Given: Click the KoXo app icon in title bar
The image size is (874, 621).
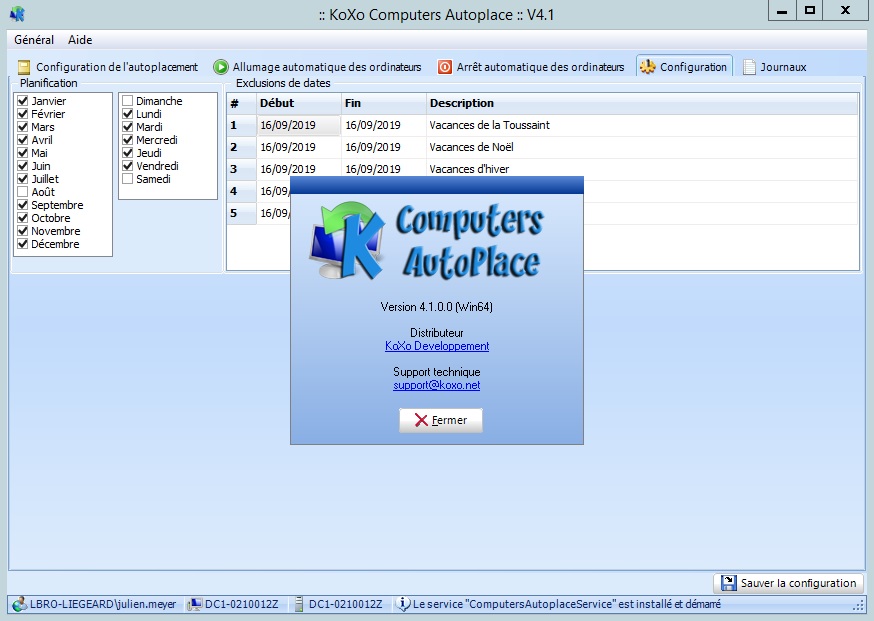Looking at the screenshot, I should [17, 13].
